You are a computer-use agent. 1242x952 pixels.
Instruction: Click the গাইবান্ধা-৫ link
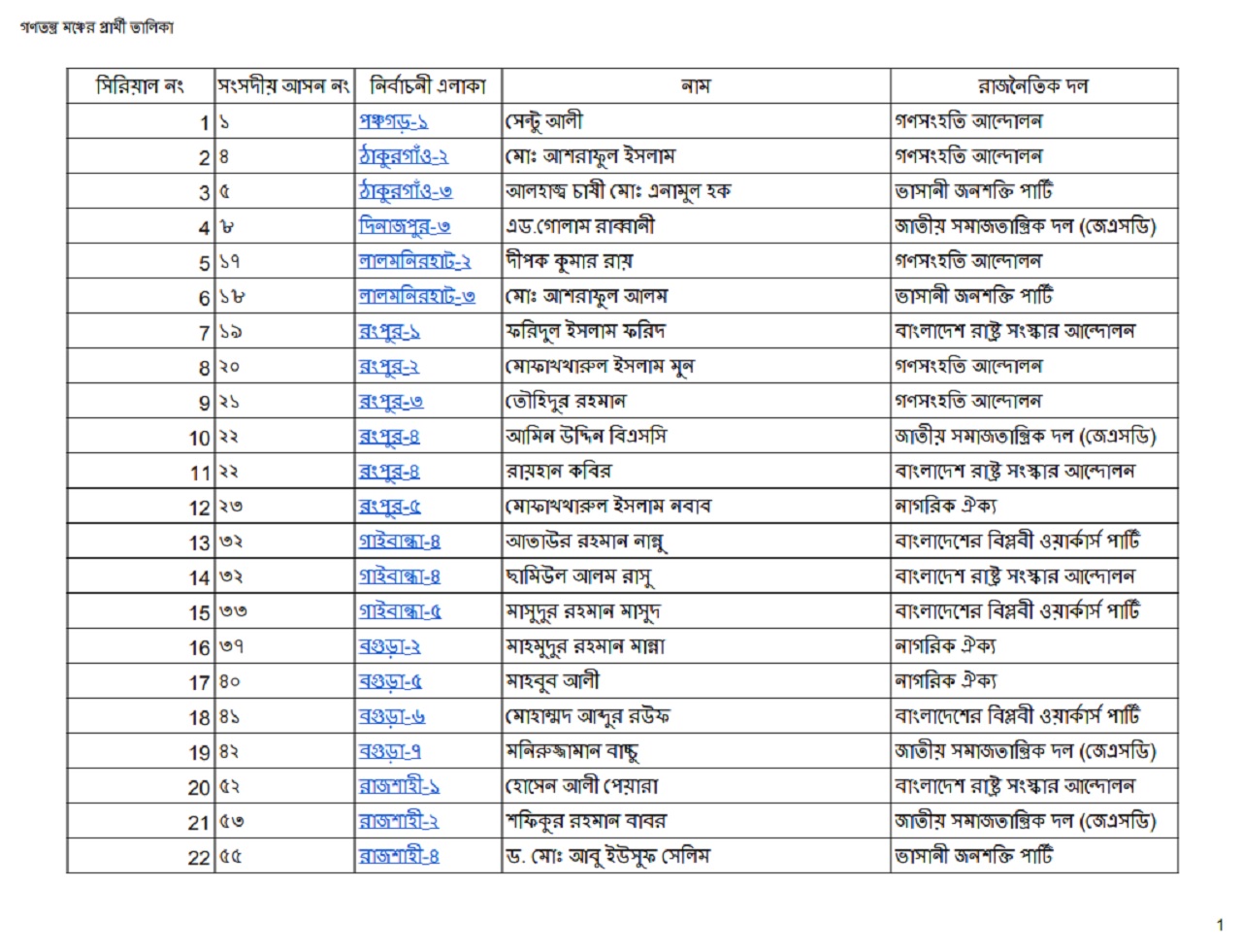[x=400, y=612]
